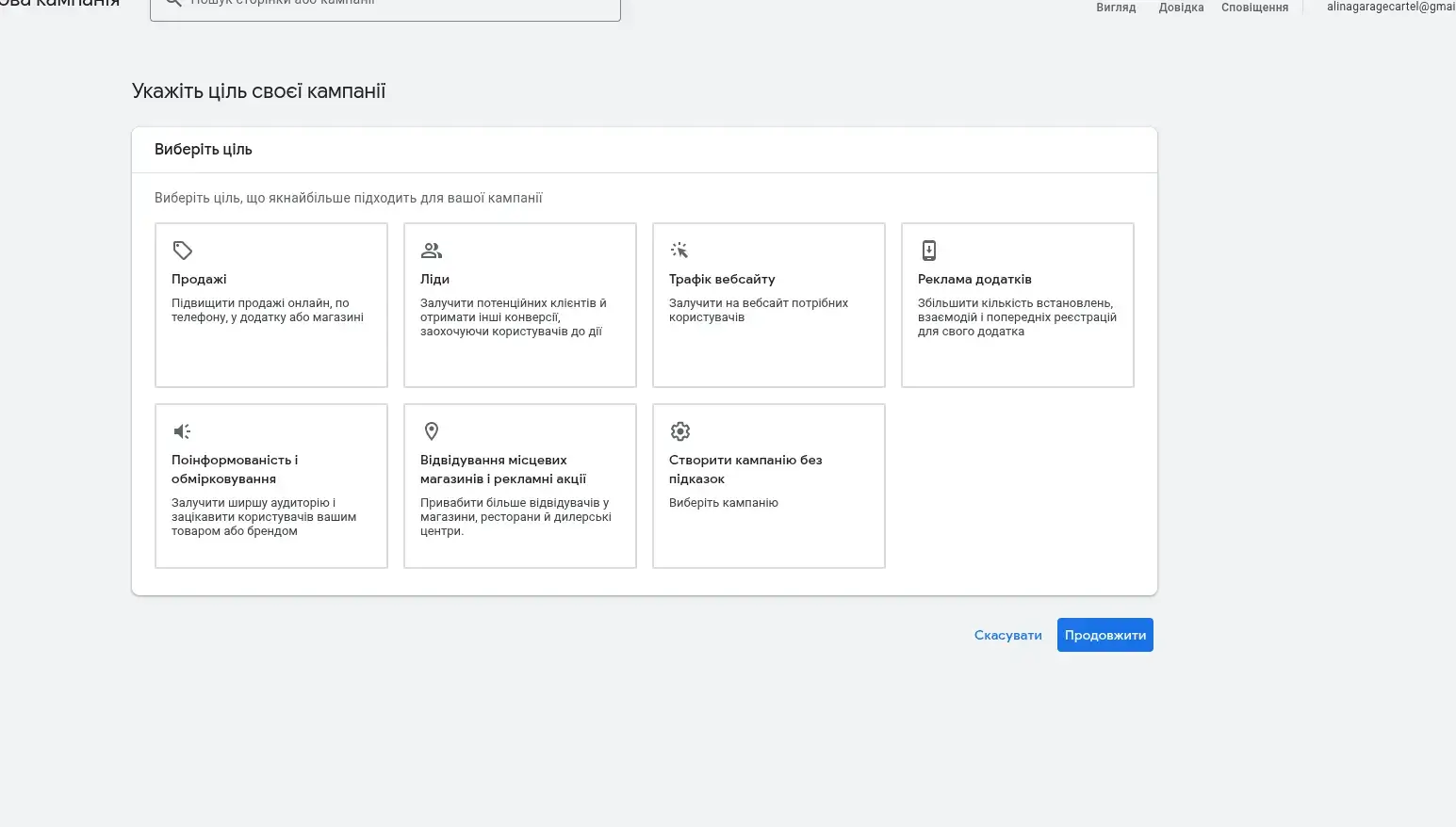Click the Скасувати link
The width and height of the screenshot is (1456, 827).
point(1007,636)
